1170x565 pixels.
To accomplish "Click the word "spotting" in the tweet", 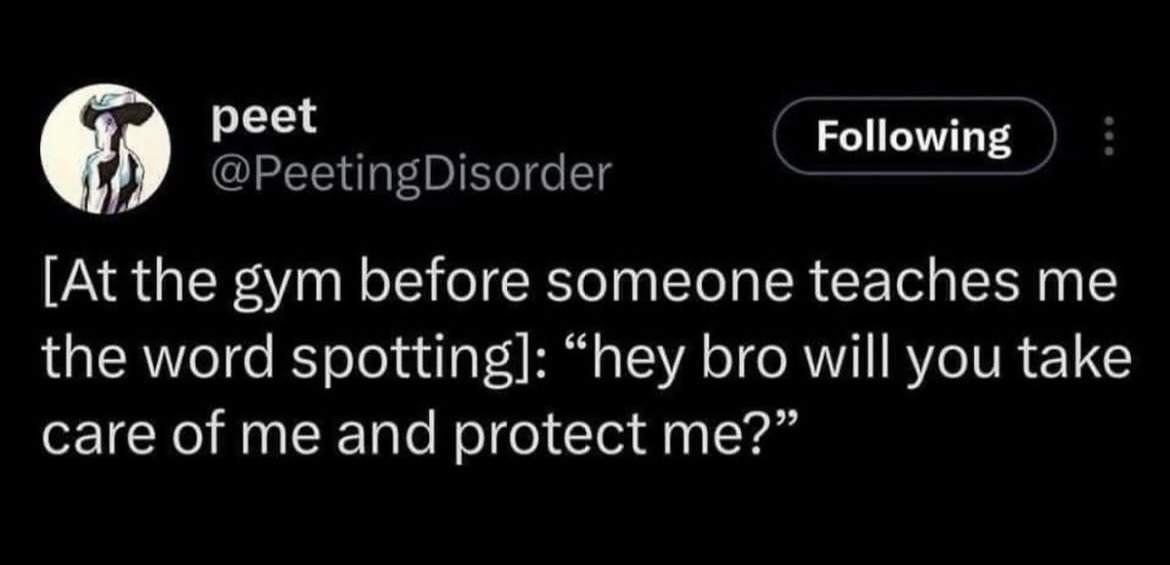I will [x=406, y=361].
